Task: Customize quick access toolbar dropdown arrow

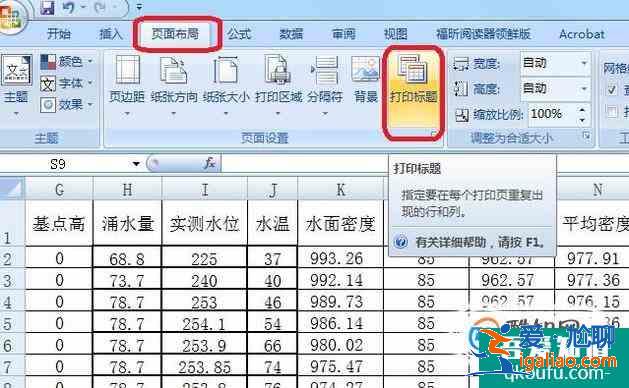Action: (x=139, y=7)
